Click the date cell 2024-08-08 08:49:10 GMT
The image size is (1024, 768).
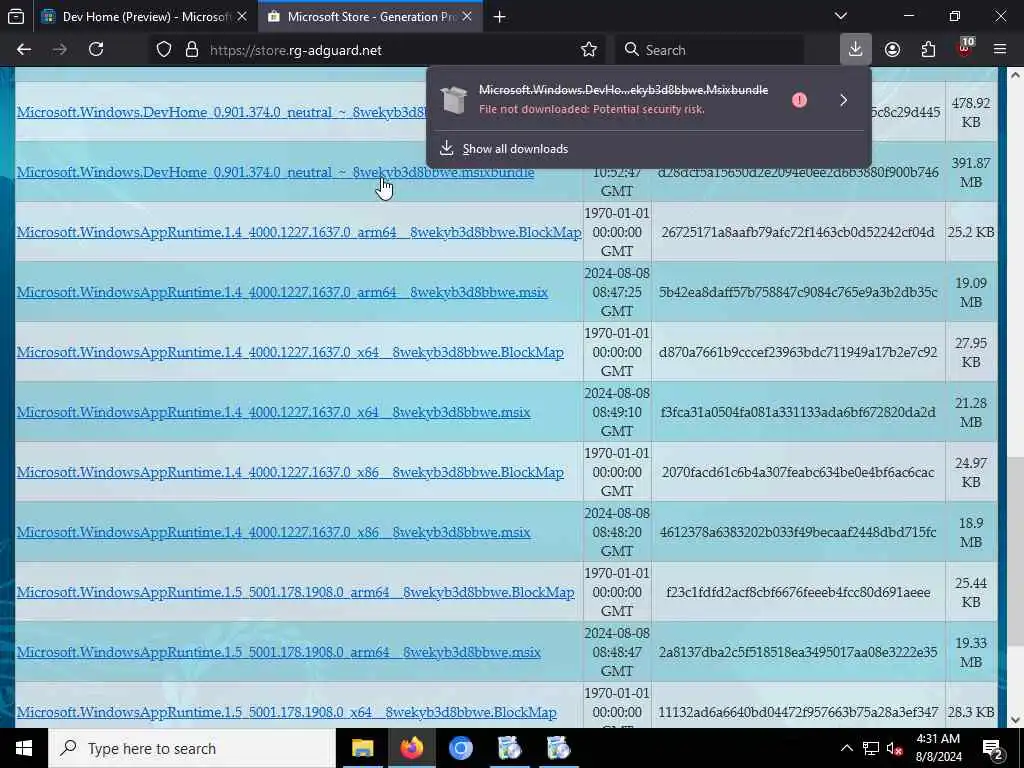(x=616, y=412)
